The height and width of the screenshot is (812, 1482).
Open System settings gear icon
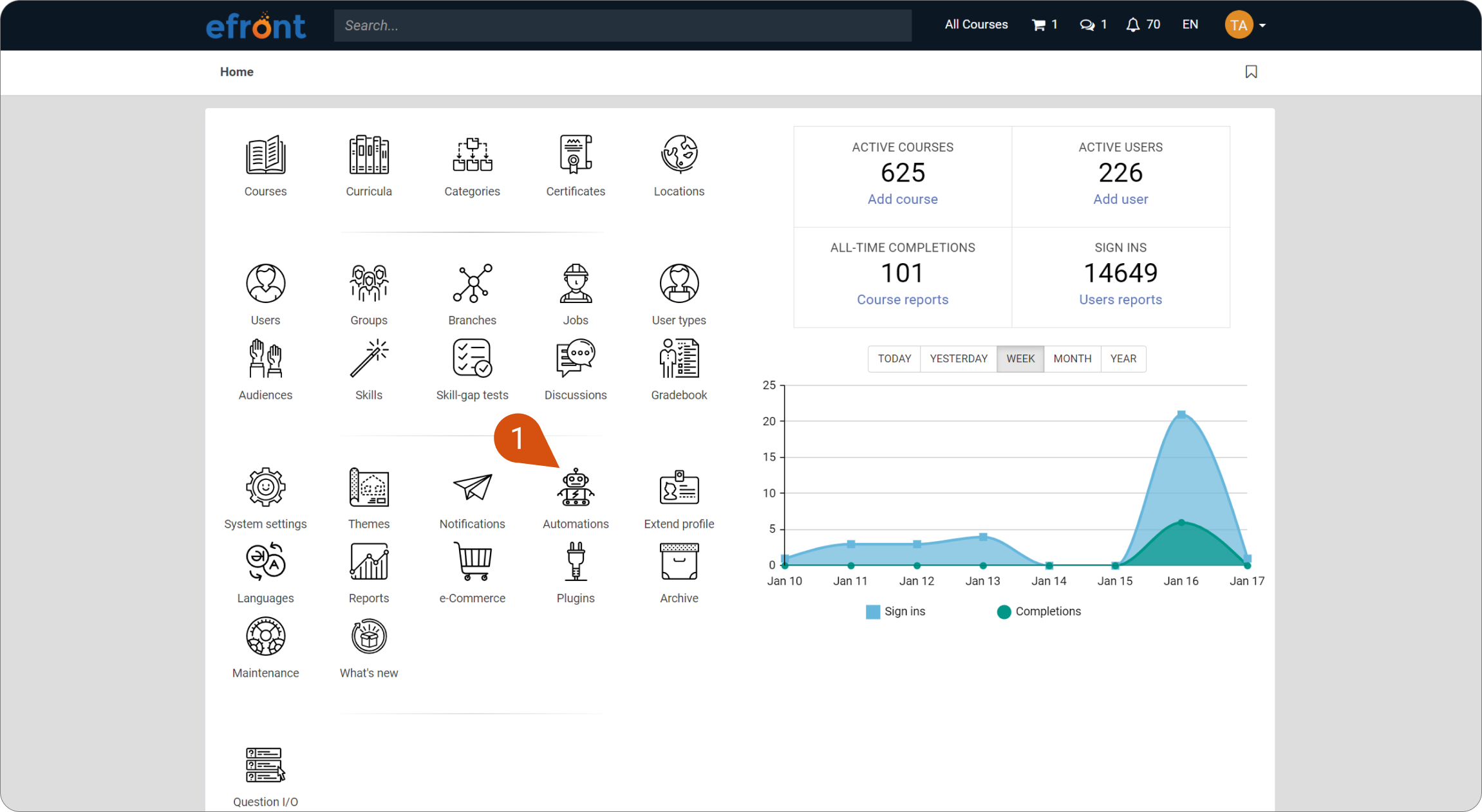[x=265, y=487]
